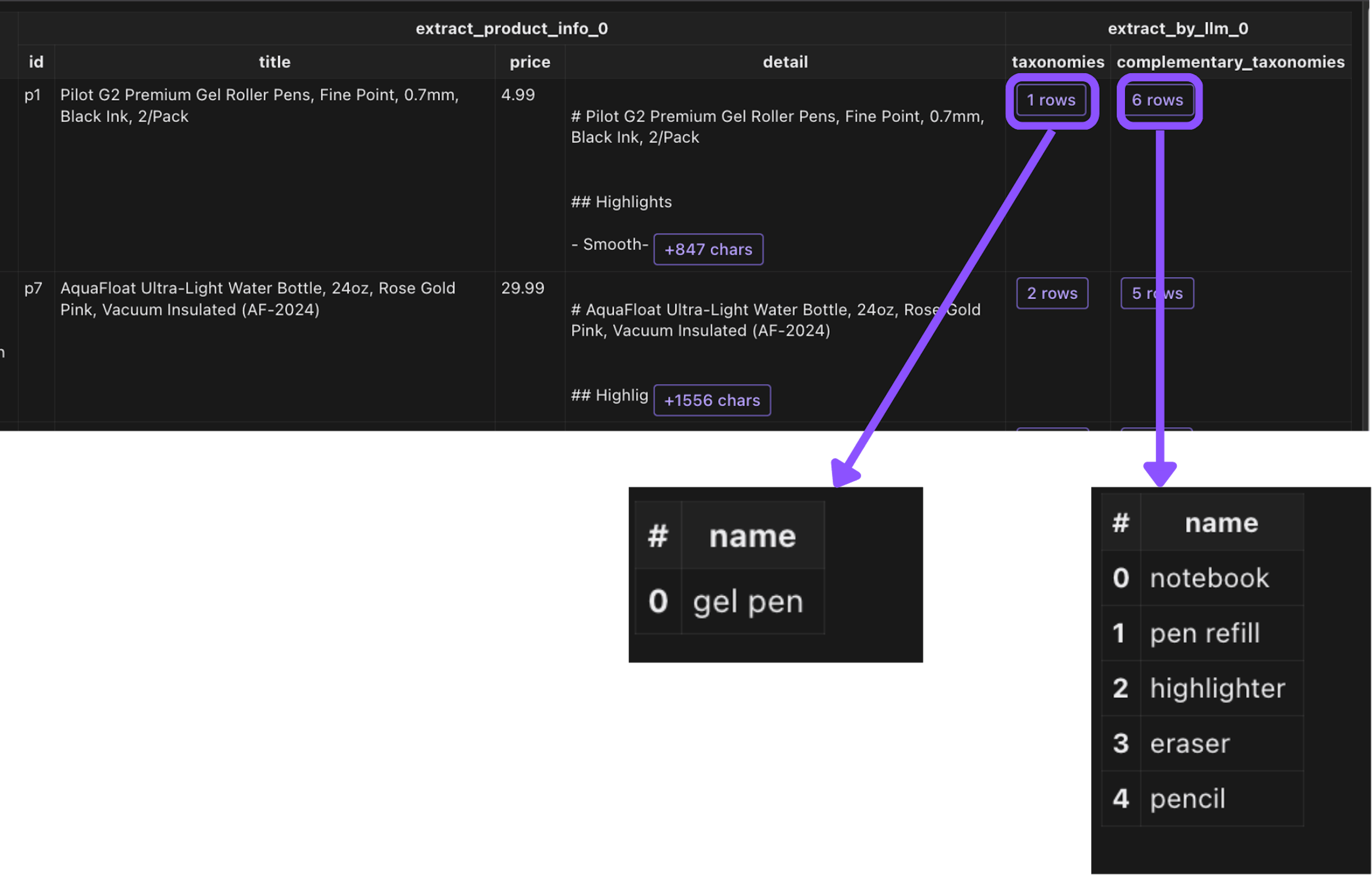Select the "pen refill" row in popup

(1204, 633)
